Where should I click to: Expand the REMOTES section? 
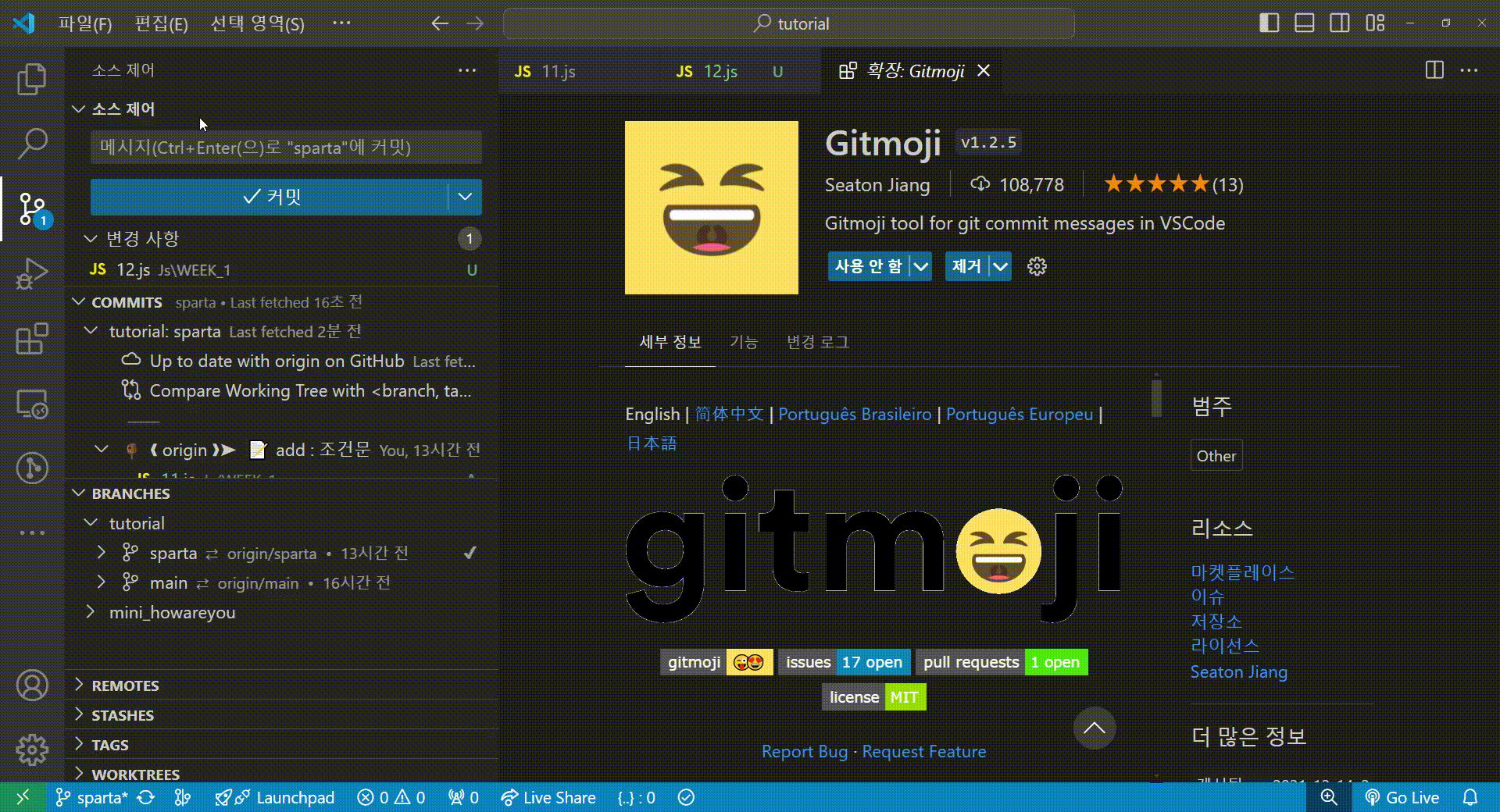coord(125,685)
